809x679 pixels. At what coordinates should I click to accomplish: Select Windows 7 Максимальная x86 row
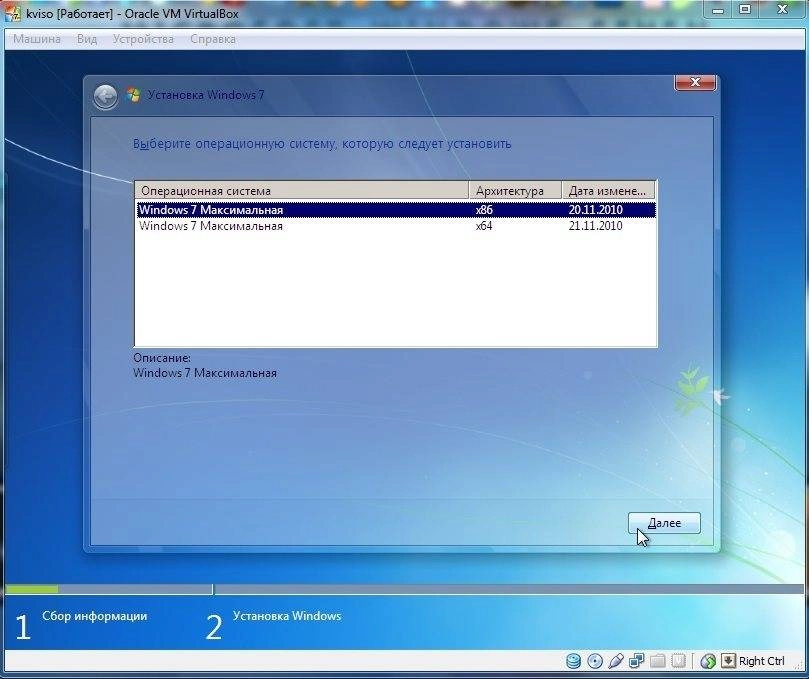click(396, 210)
